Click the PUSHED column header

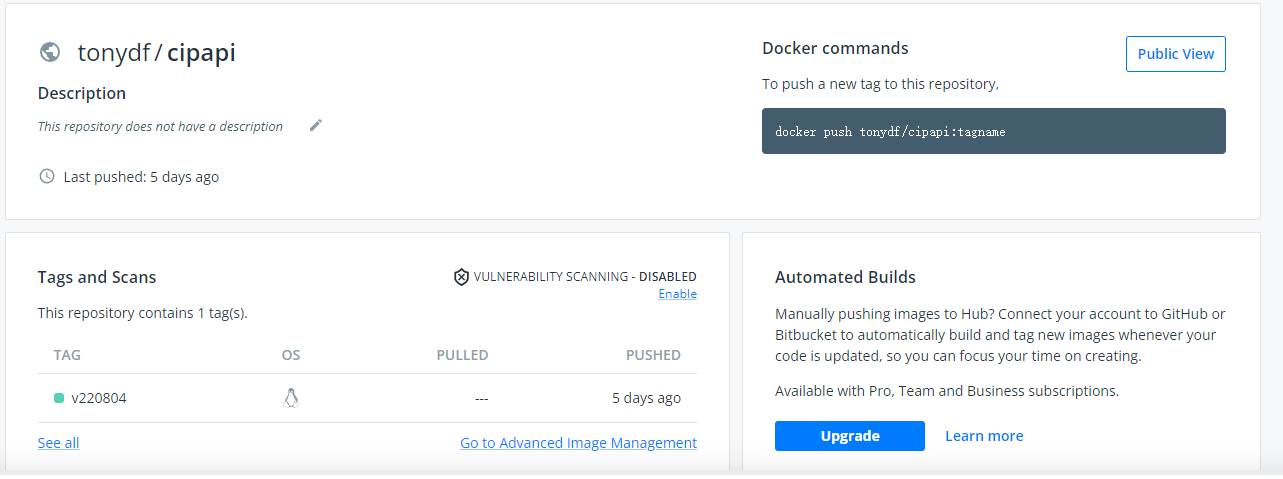pos(653,355)
